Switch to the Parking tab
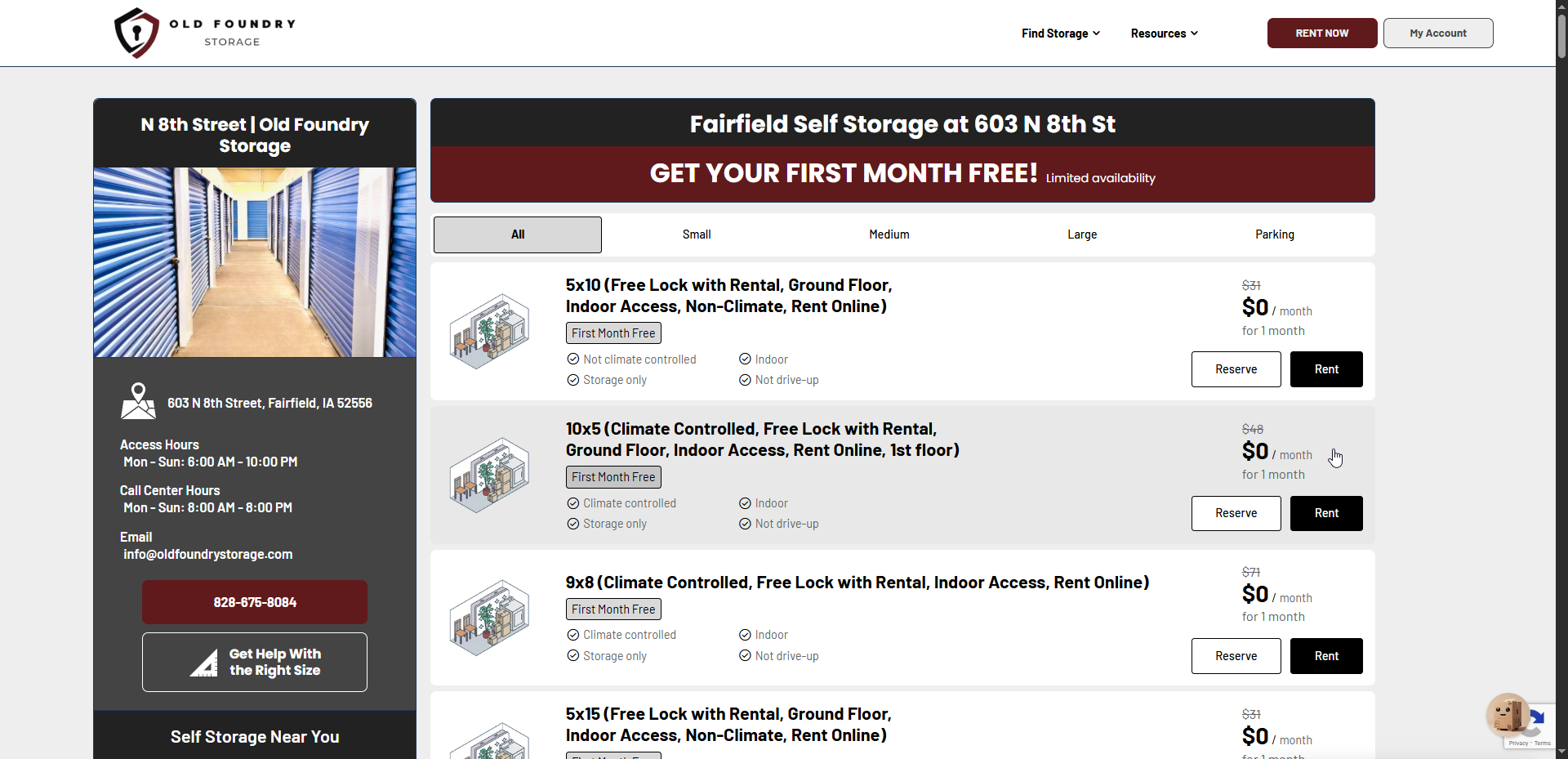1568x759 pixels. (x=1275, y=234)
